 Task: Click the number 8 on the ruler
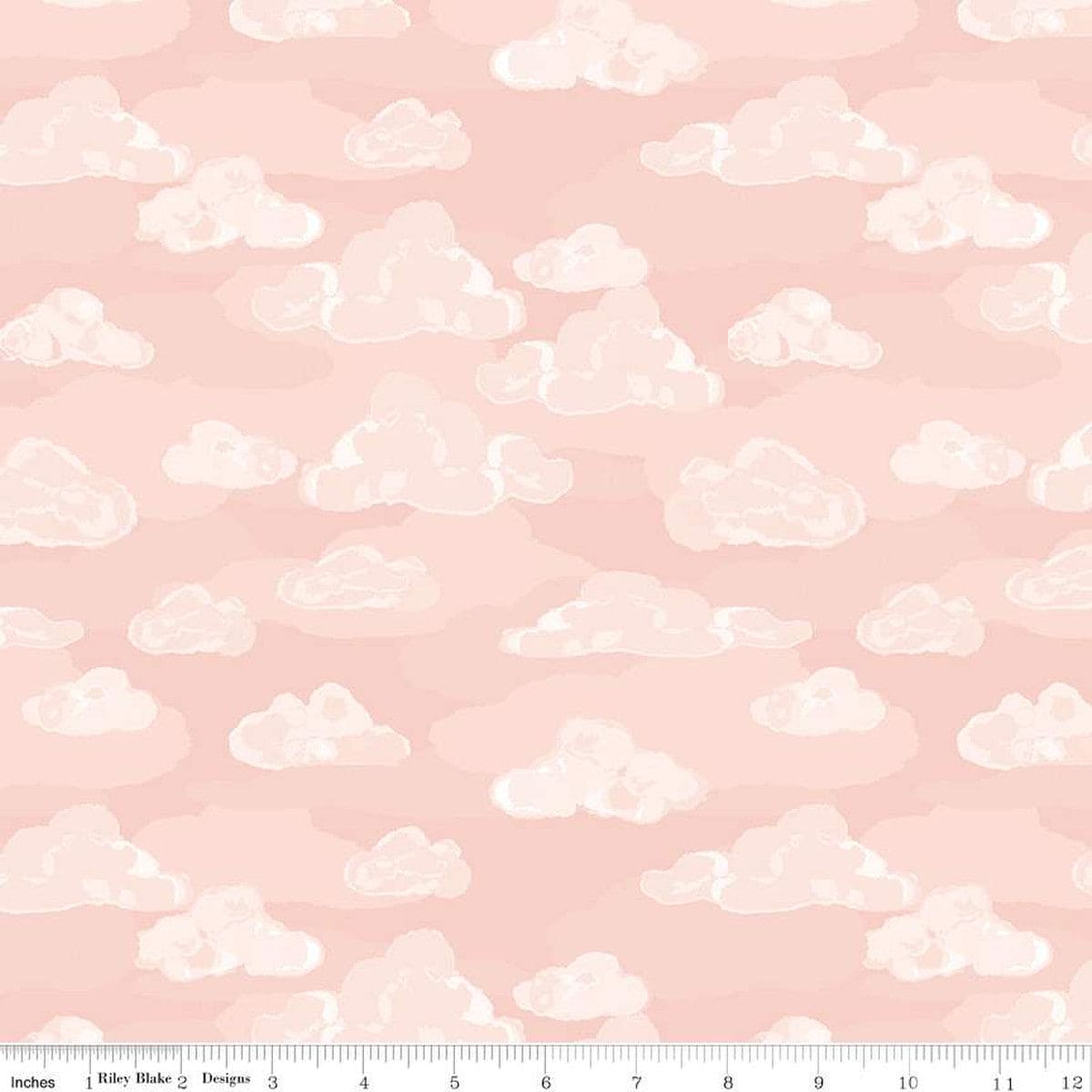coord(727,1082)
